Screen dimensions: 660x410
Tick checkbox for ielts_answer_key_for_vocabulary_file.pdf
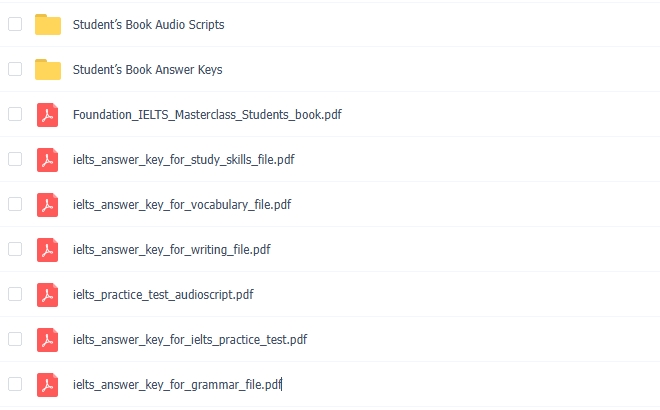(15, 204)
